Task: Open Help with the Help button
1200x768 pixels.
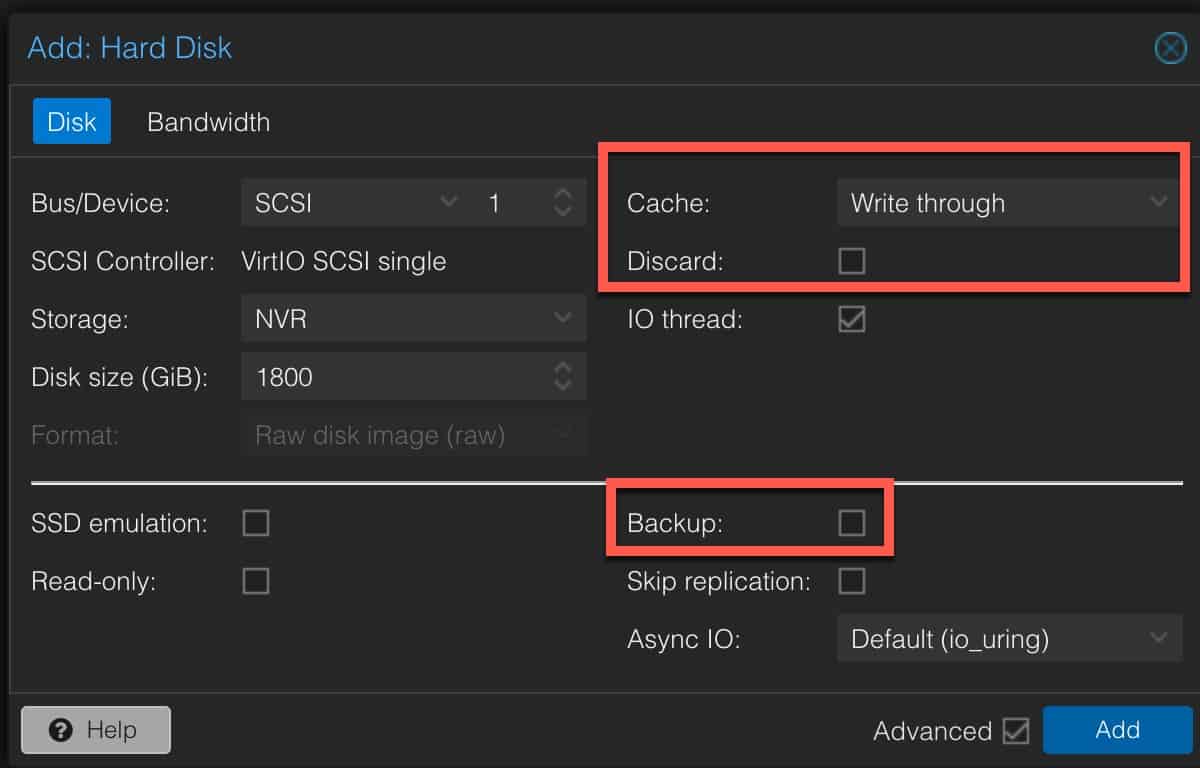Action: pyautogui.click(x=96, y=730)
